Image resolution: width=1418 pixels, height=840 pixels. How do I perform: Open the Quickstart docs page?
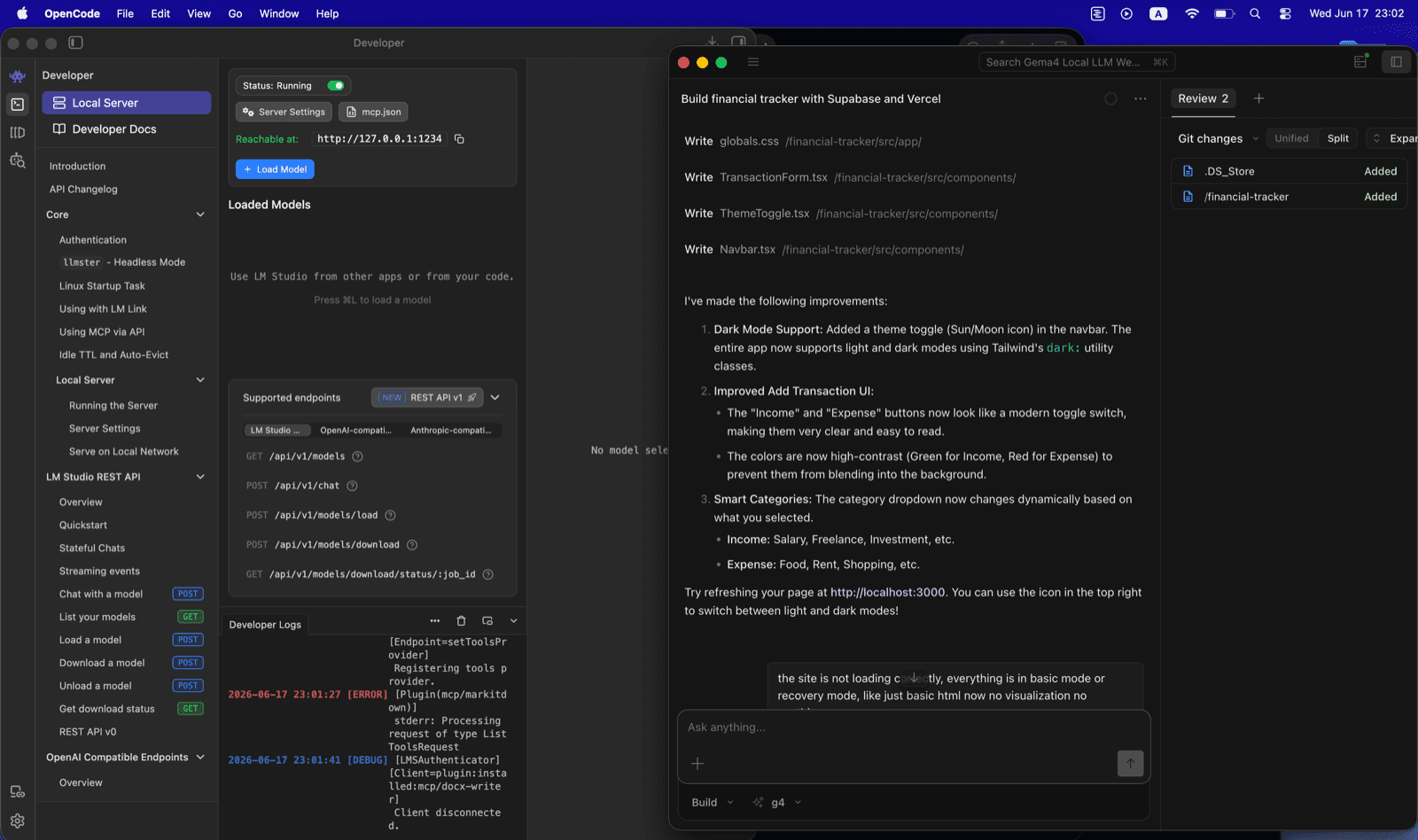pyautogui.click(x=83, y=525)
